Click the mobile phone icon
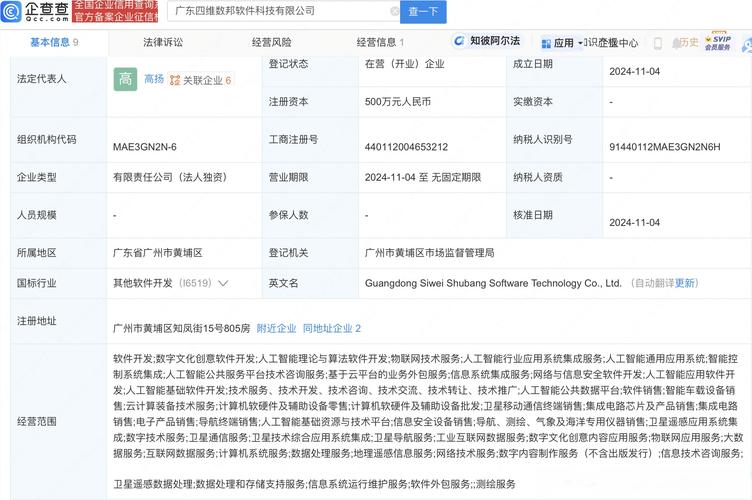The image size is (752, 500). 658,43
